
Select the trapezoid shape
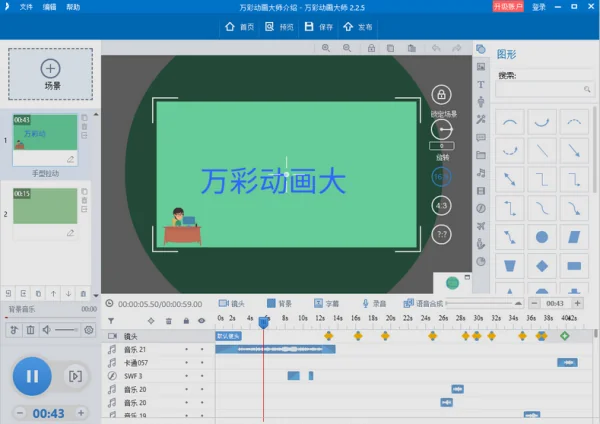510,266
